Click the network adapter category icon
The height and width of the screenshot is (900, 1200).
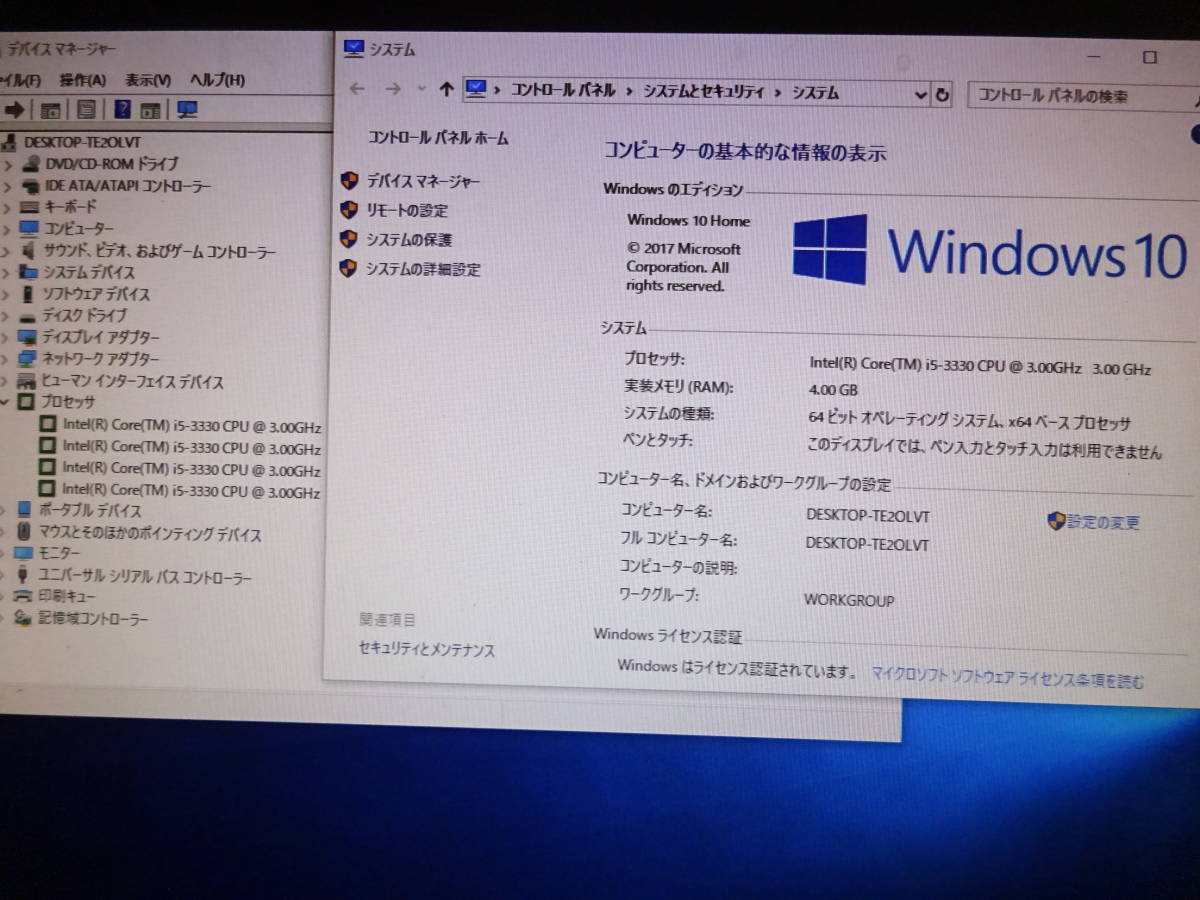[x=27, y=359]
